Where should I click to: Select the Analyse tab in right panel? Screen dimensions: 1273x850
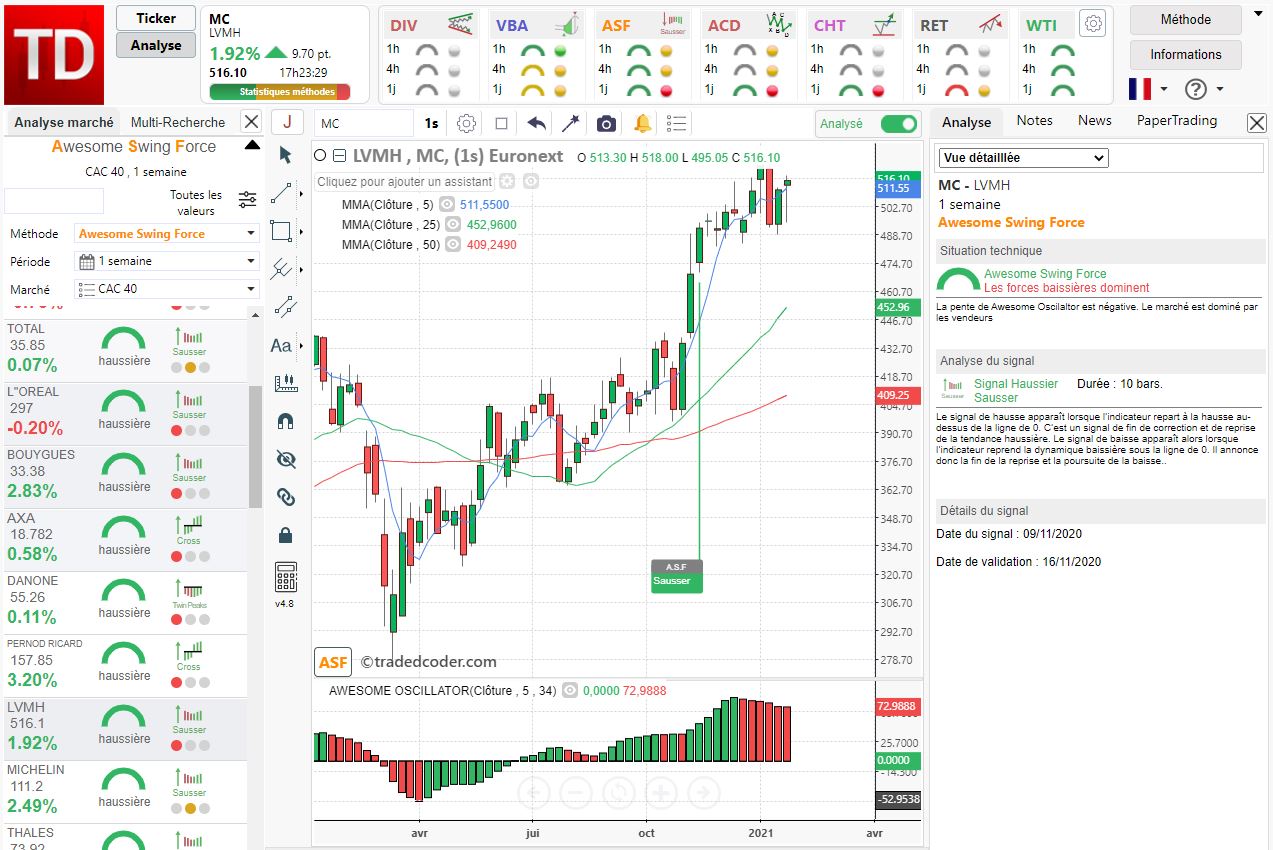point(966,122)
